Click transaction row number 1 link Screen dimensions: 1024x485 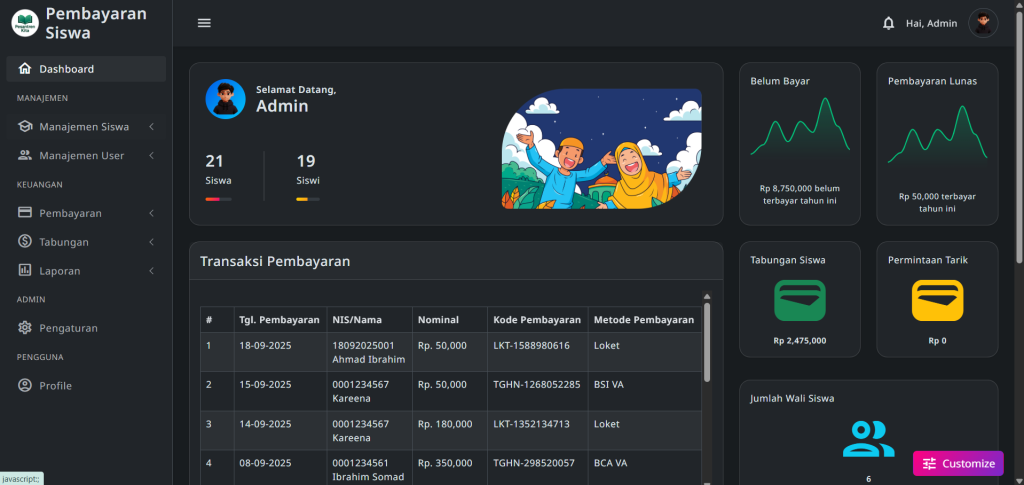(x=209, y=346)
